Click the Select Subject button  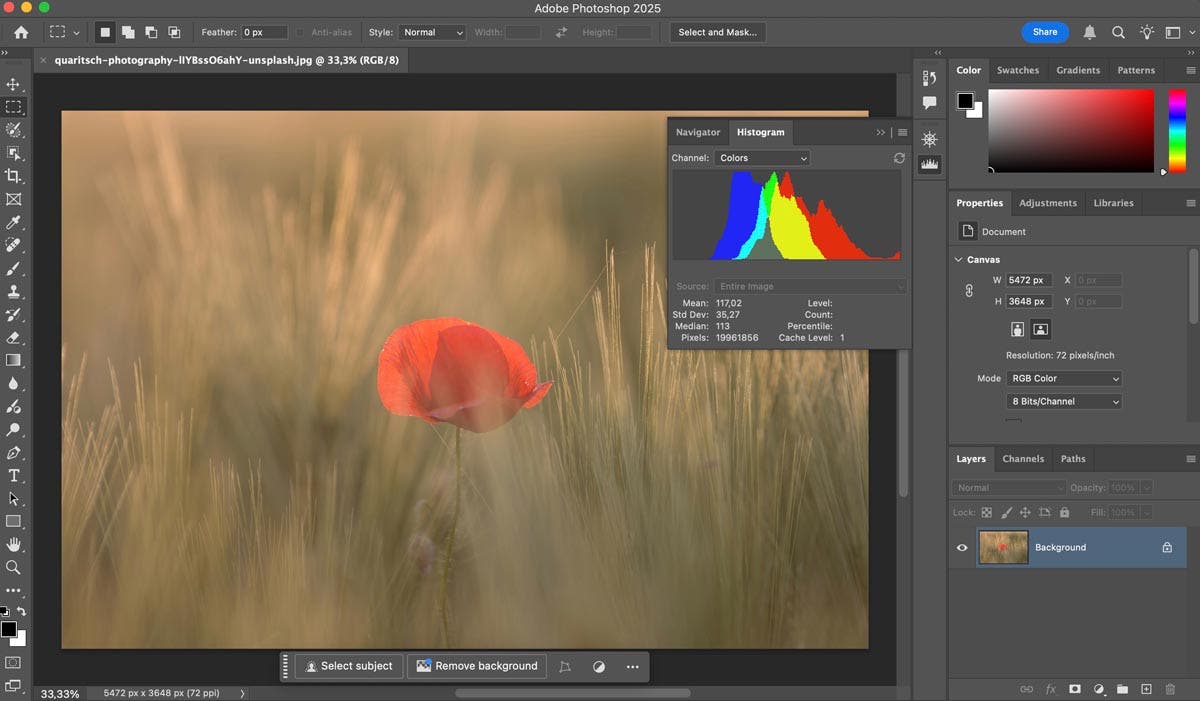click(x=348, y=665)
